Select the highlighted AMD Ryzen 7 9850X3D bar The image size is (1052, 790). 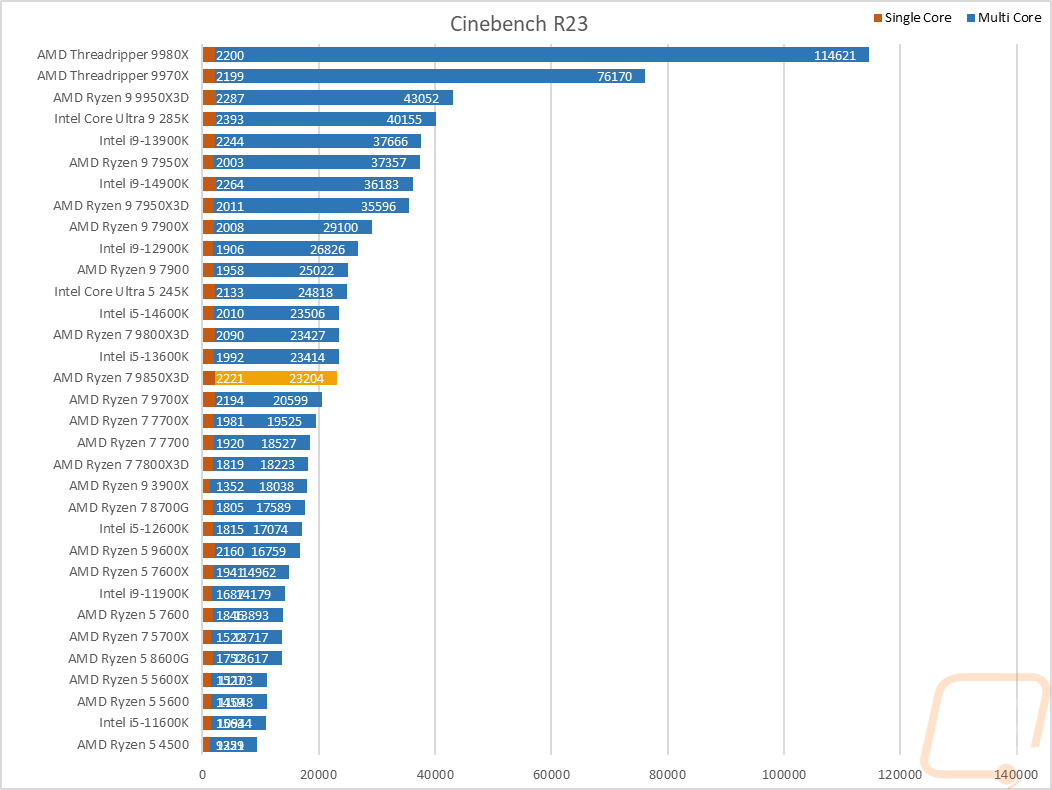click(270, 378)
